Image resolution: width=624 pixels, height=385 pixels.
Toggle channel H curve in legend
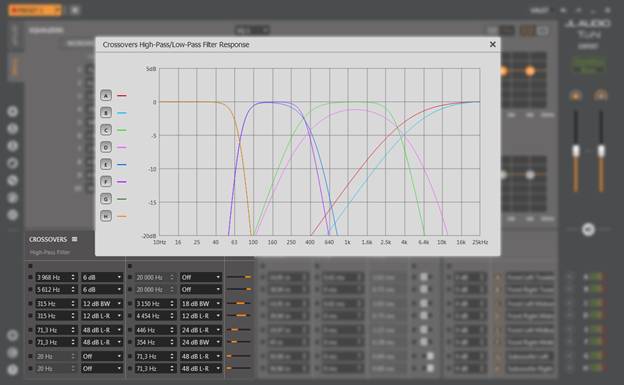(x=105, y=216)
